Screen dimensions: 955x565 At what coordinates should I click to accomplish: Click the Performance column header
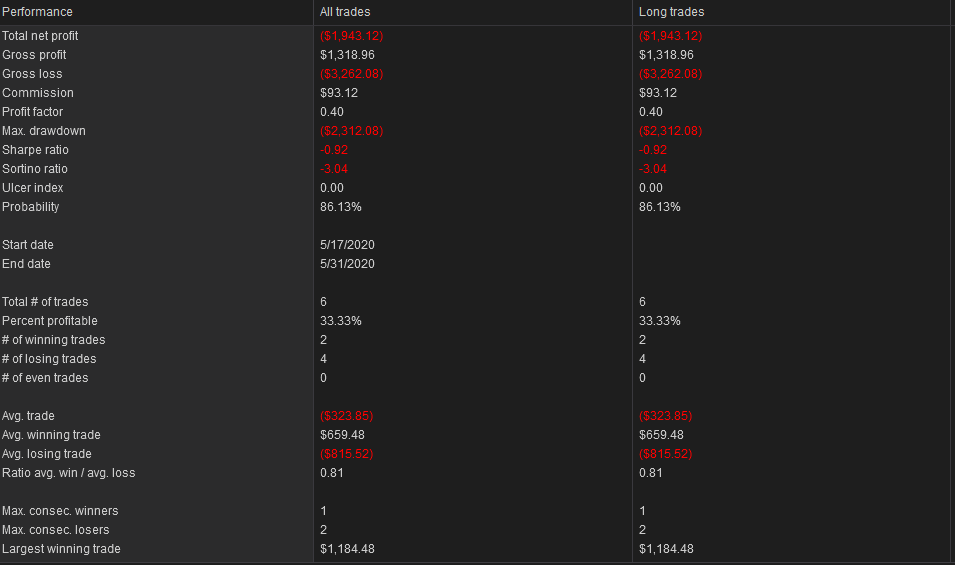coord(37,12)
